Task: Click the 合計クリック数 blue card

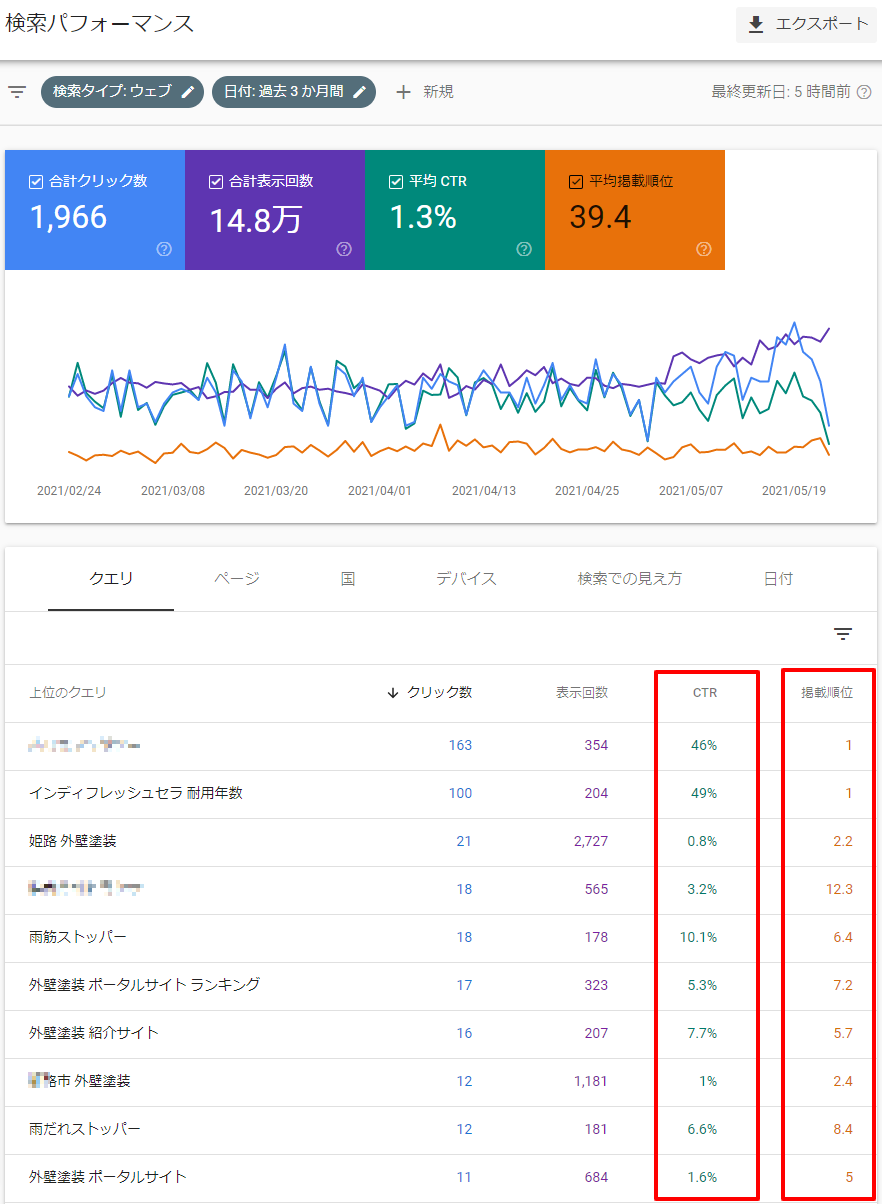Action: point(95,210)
